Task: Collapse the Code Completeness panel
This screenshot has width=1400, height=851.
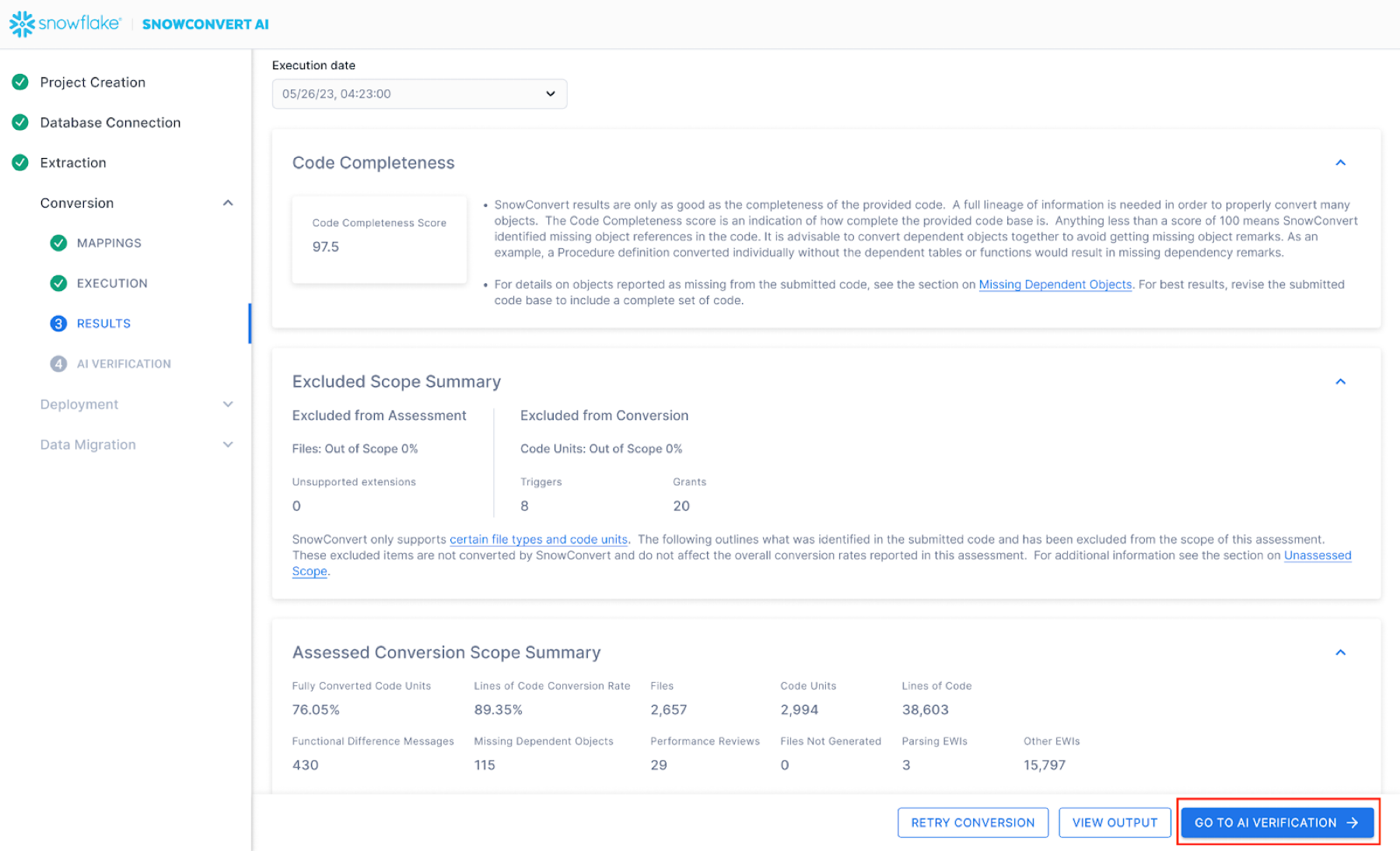Action: (x=1340, y=163)
